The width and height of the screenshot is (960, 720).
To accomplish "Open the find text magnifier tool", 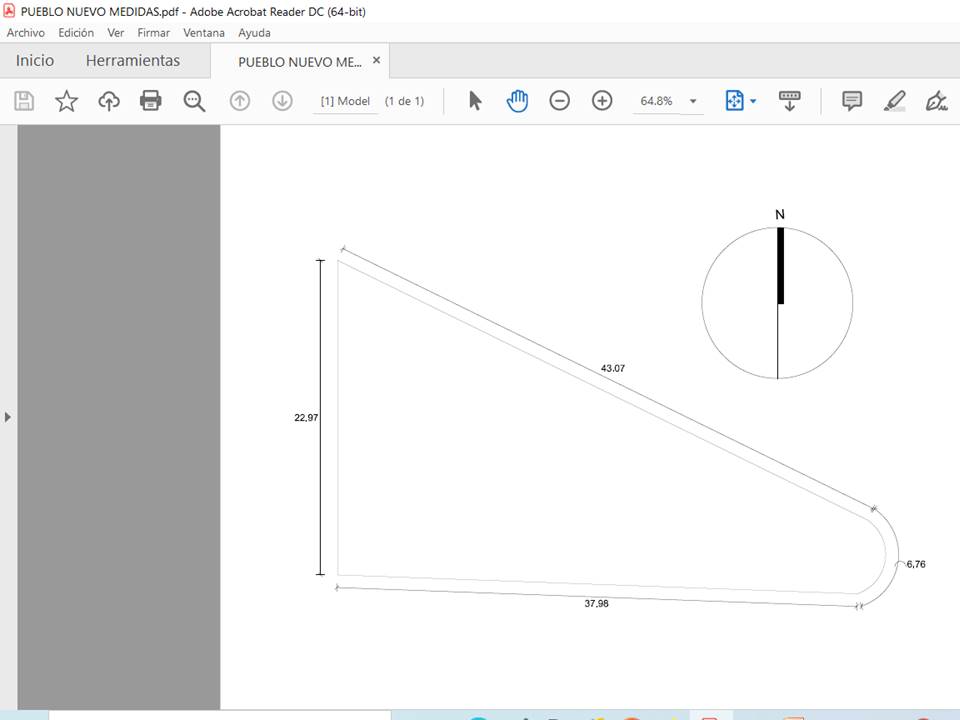I will coord(194,101).
